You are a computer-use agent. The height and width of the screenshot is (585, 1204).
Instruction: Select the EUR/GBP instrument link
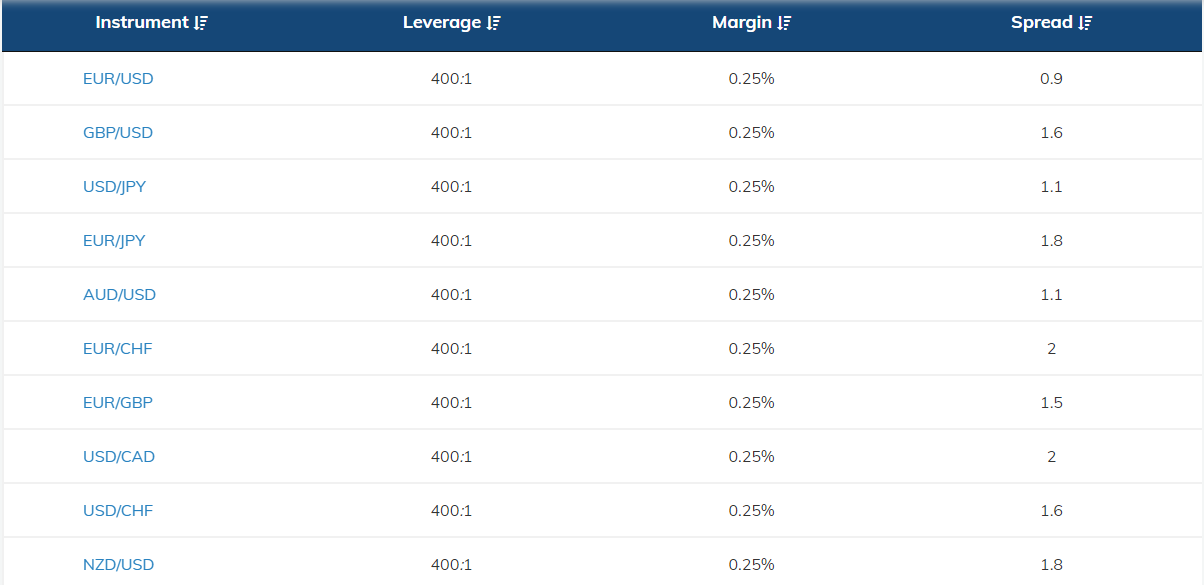pos(117,402)
